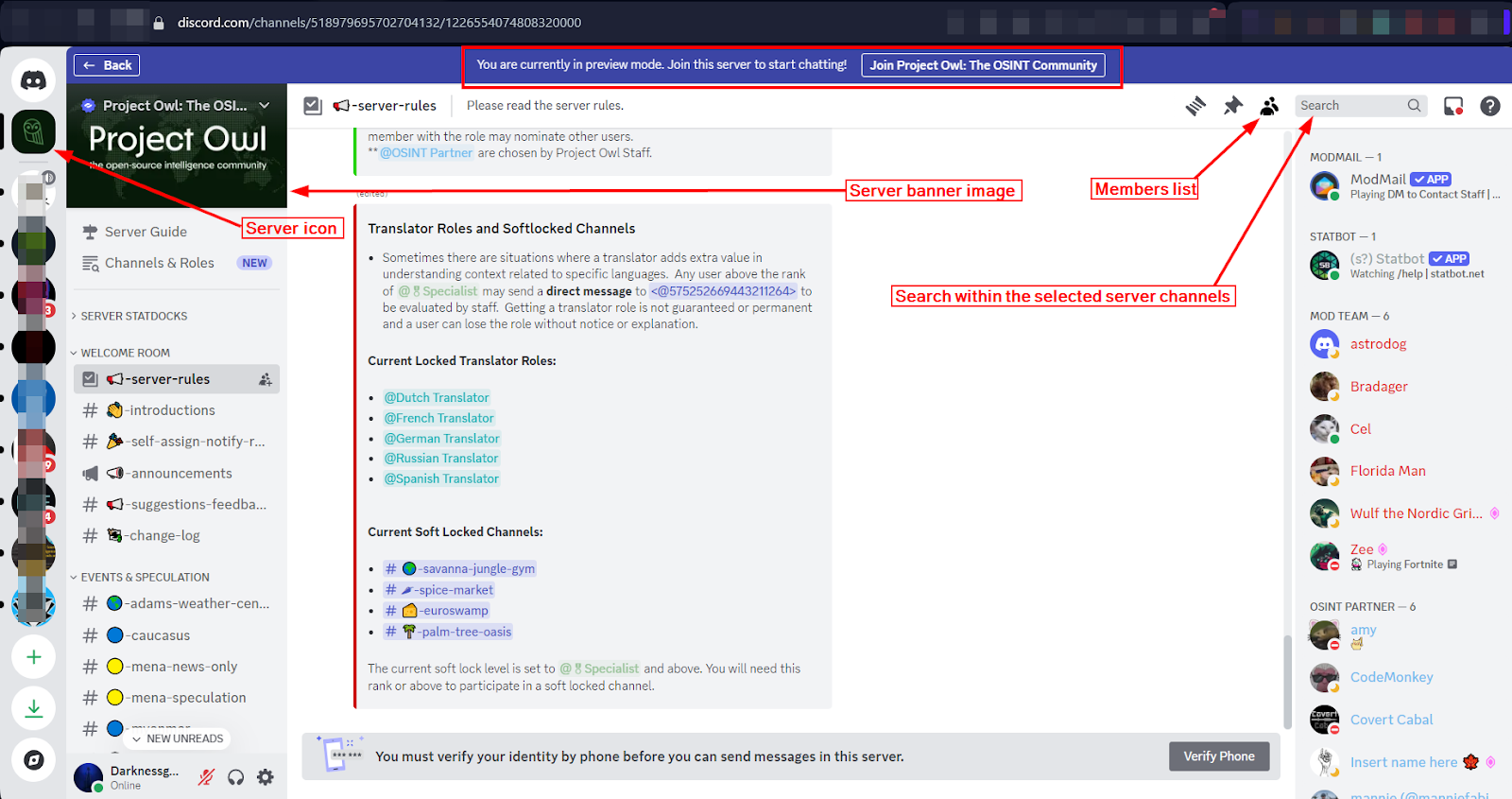Image resolution: width=1512 pixels, height=799 pixels.
Task: Click Verify Phone button
Action: coord(1219,756)
